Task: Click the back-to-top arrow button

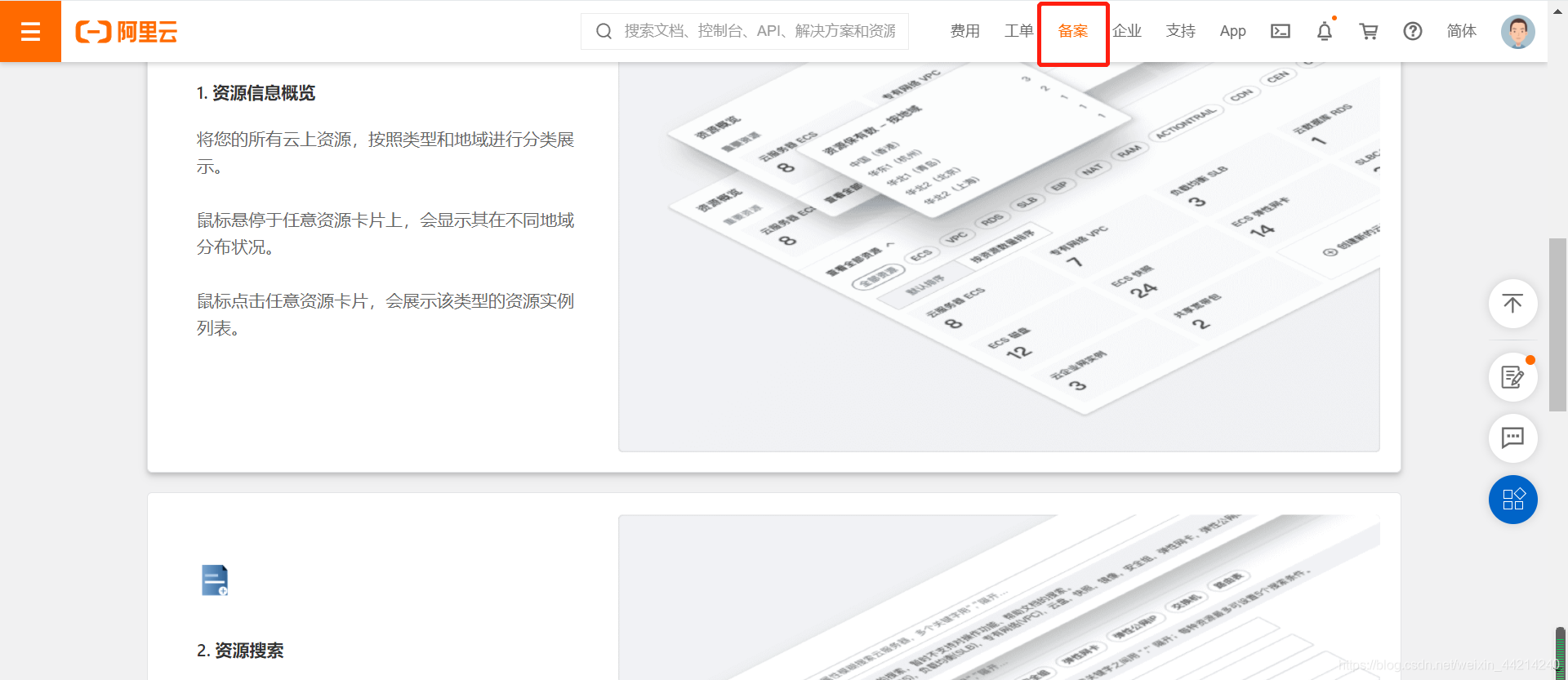Action: pyautogui.click(x=1512, y=304)
